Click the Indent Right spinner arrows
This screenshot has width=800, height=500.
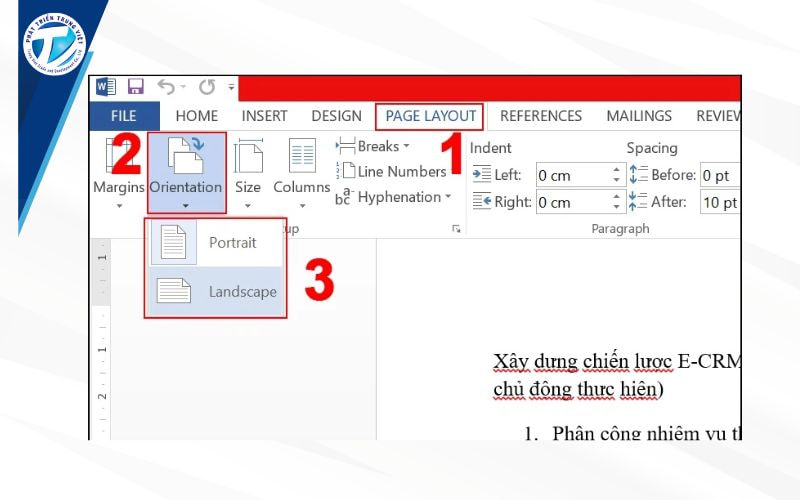pos(618,202)
